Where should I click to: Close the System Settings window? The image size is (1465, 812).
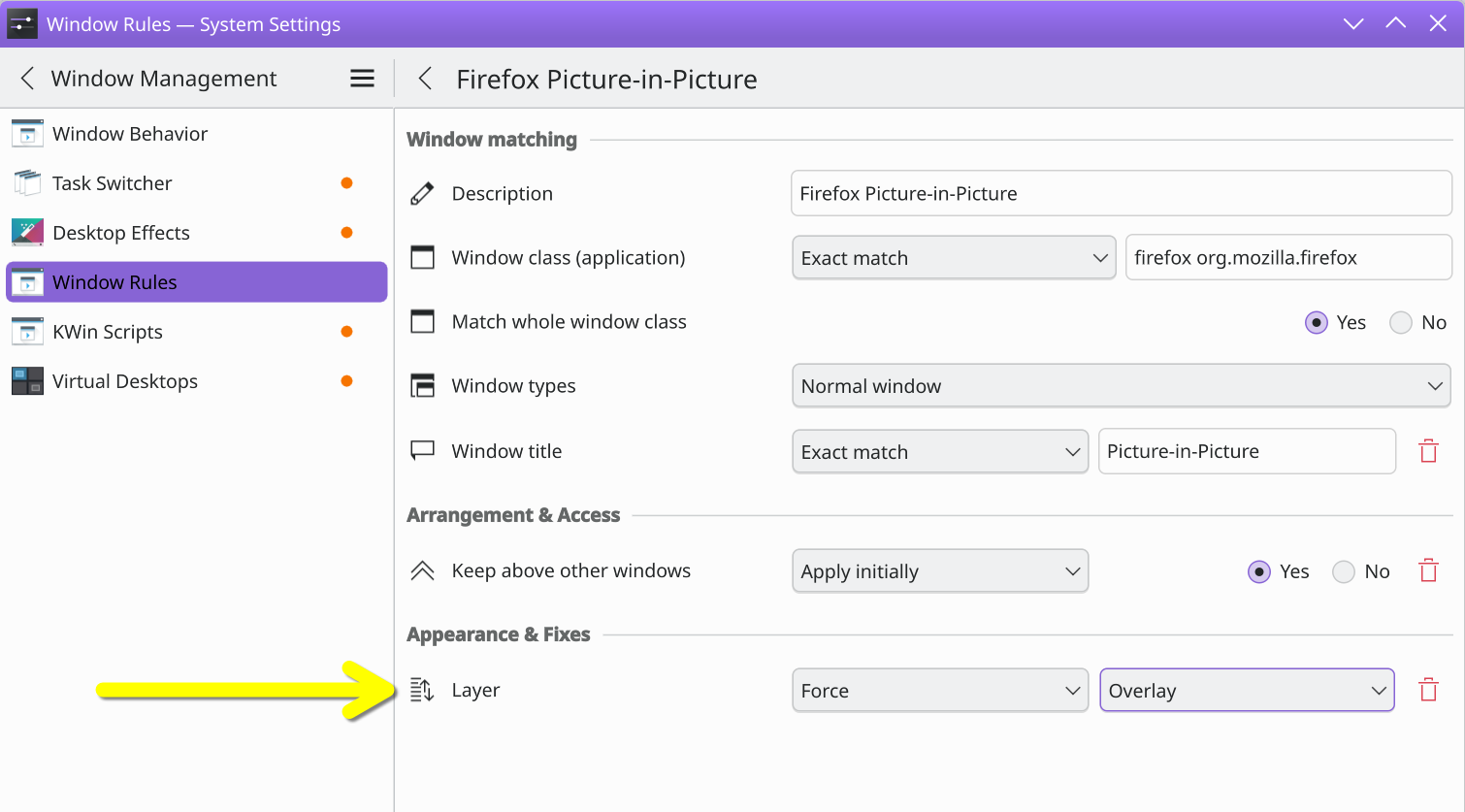pyautogui.click(x=1438, y=23)
